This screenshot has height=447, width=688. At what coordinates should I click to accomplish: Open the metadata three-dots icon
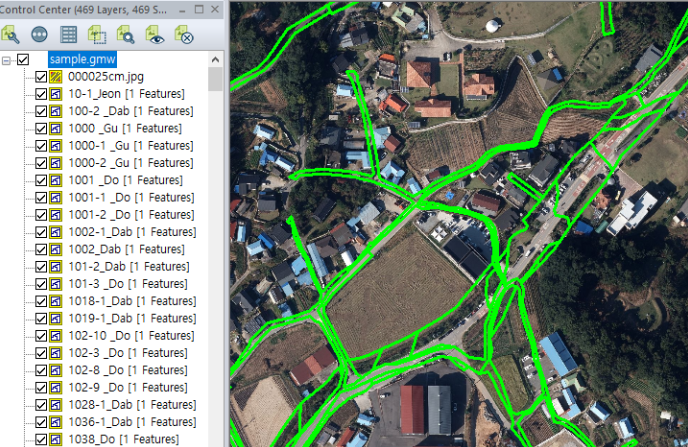click(x=39, y=35)
